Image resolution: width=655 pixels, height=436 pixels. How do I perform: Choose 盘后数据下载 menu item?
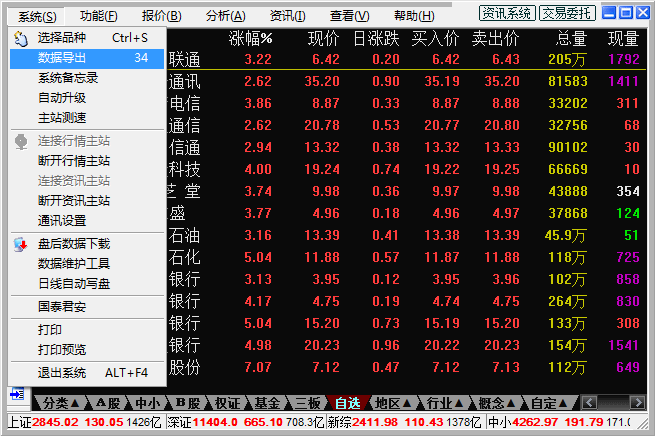pyautogui.click(x=87, y=244)
